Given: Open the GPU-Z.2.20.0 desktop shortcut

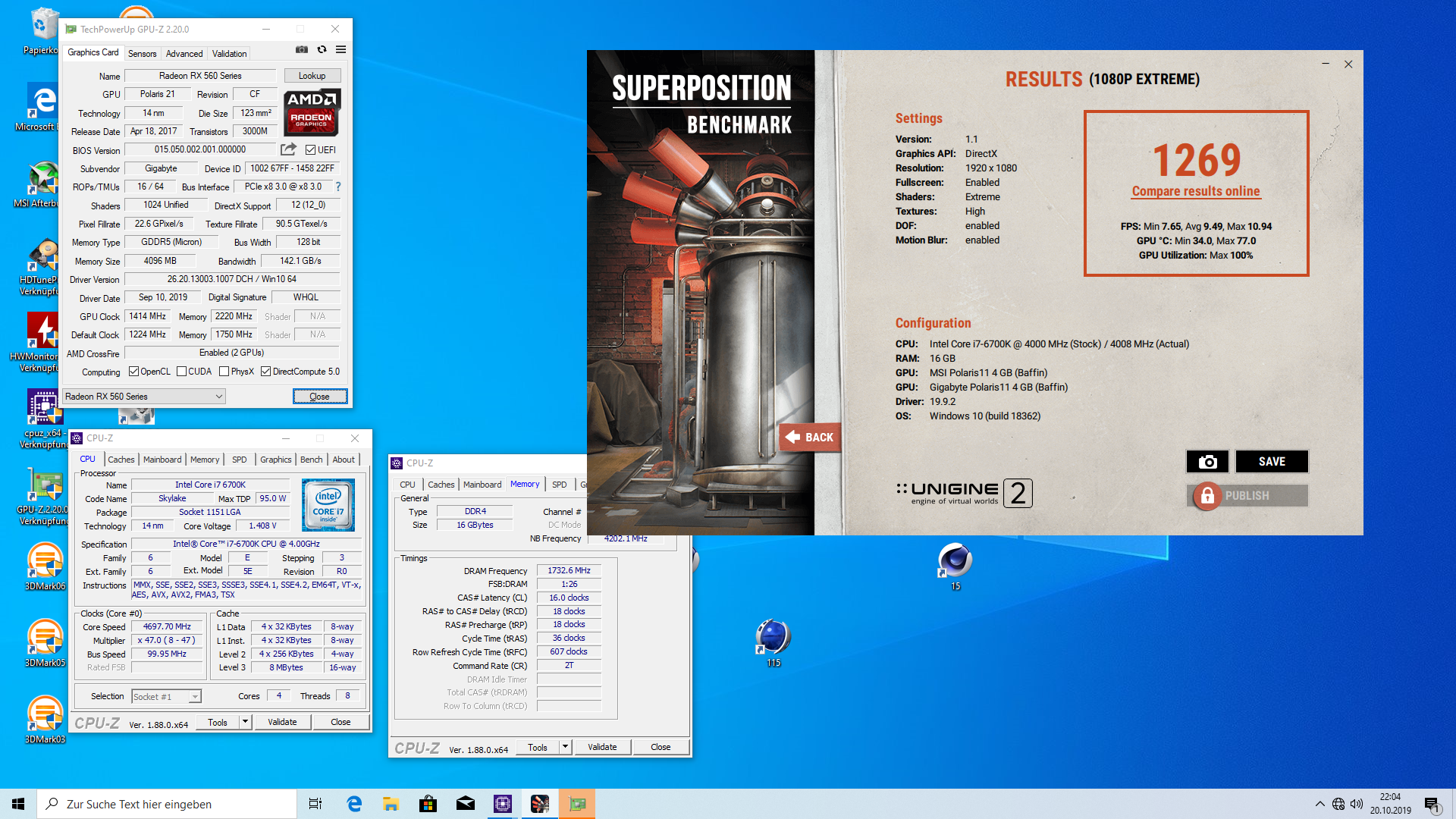Looking at the screenshot, I should click(x=44, y=496).
